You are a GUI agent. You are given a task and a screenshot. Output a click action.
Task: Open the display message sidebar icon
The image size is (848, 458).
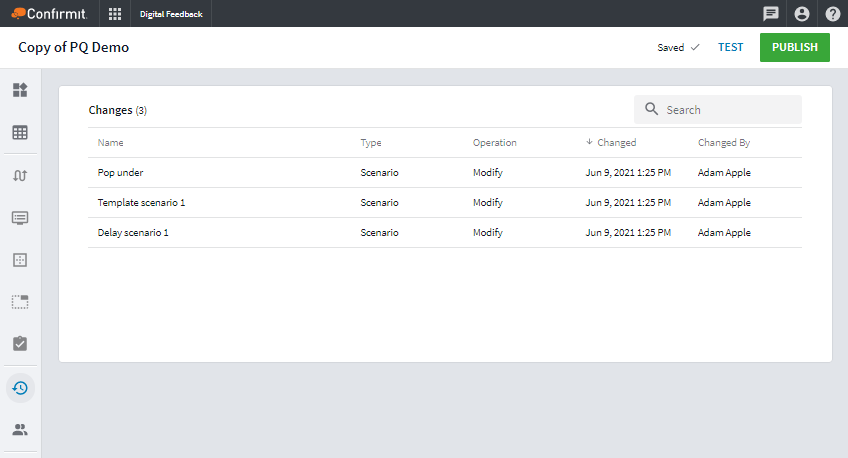[x=20, y=218]
